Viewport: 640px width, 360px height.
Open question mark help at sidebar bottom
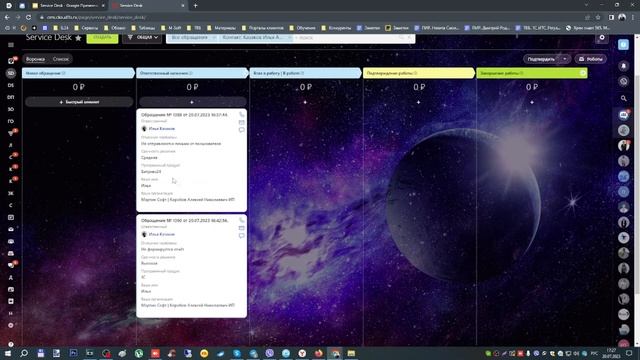(11, 344)
